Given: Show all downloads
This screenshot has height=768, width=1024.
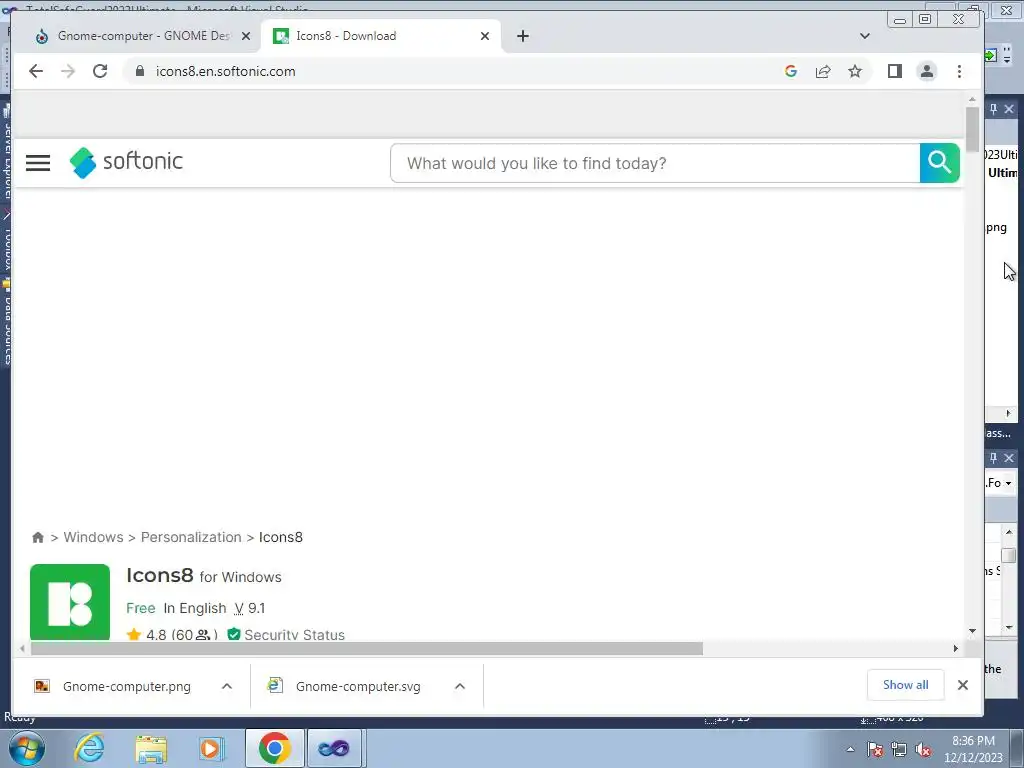Looking at the screenshot, I should 906,684.
